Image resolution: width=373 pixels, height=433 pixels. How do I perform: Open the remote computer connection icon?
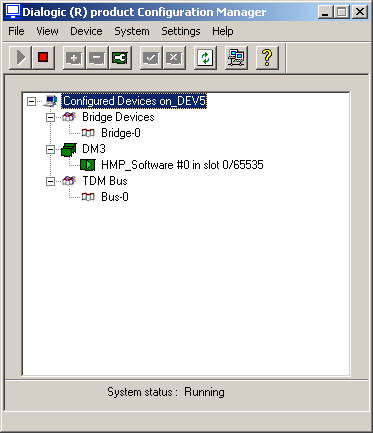(236, 58)
